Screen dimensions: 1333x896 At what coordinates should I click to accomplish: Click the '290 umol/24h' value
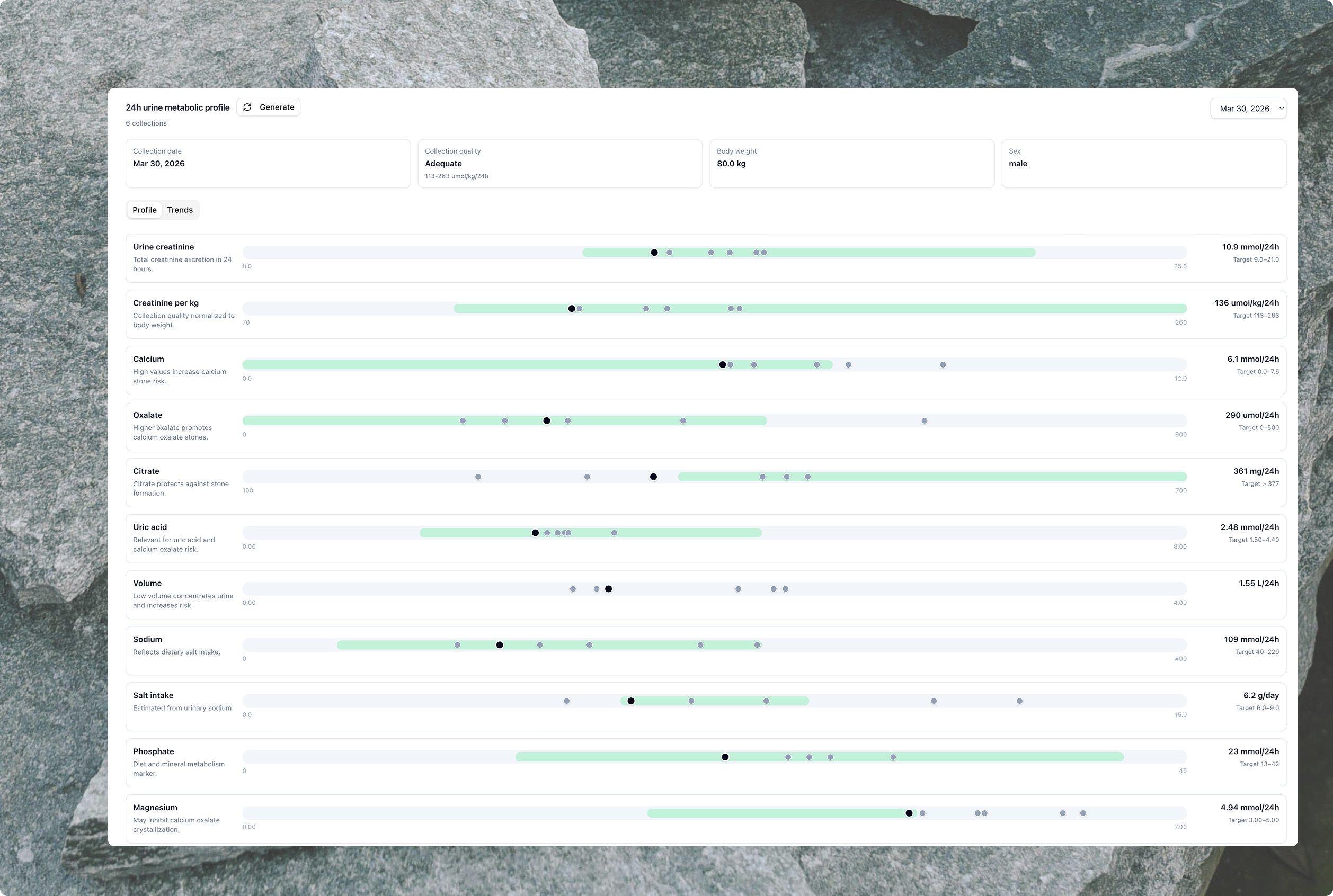(x=1252, y=415)
